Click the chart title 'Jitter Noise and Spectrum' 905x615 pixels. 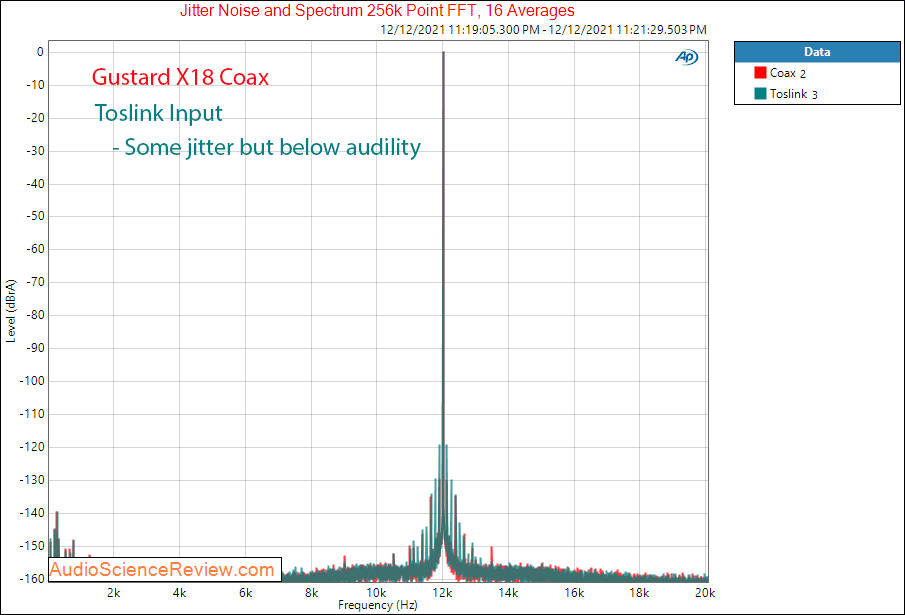pos(377,10)
